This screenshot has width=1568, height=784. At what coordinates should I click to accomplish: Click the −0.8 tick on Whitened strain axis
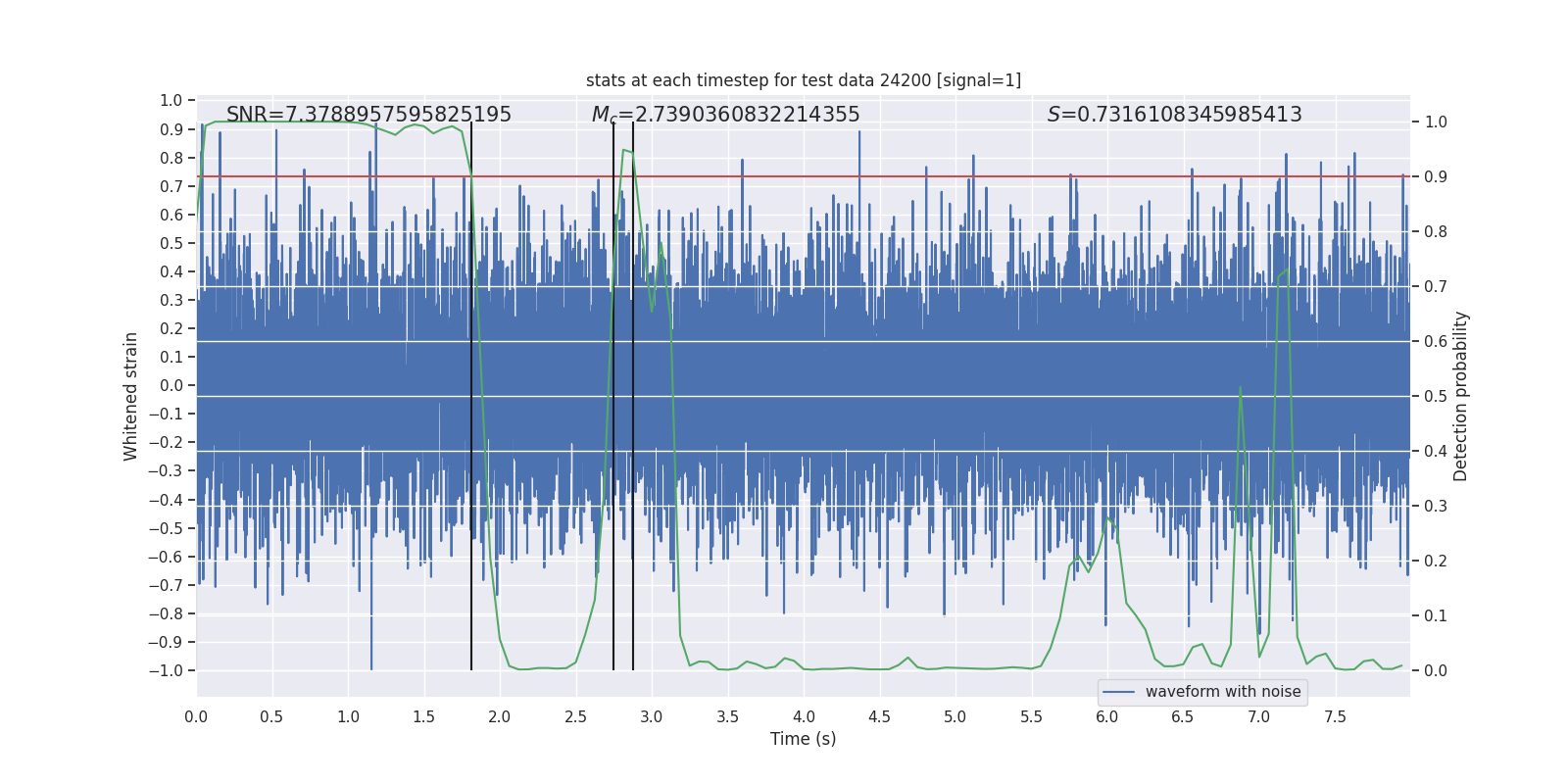166,613
